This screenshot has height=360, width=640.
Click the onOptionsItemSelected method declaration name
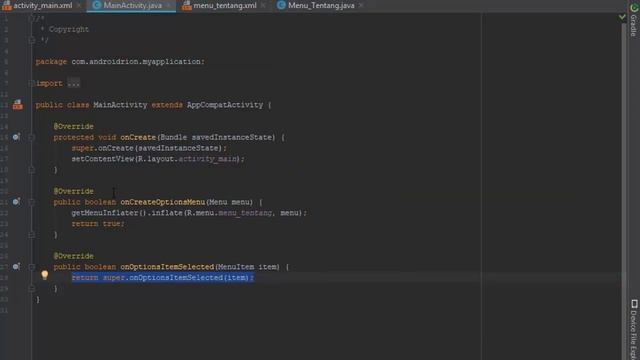(x=167, y=267)
